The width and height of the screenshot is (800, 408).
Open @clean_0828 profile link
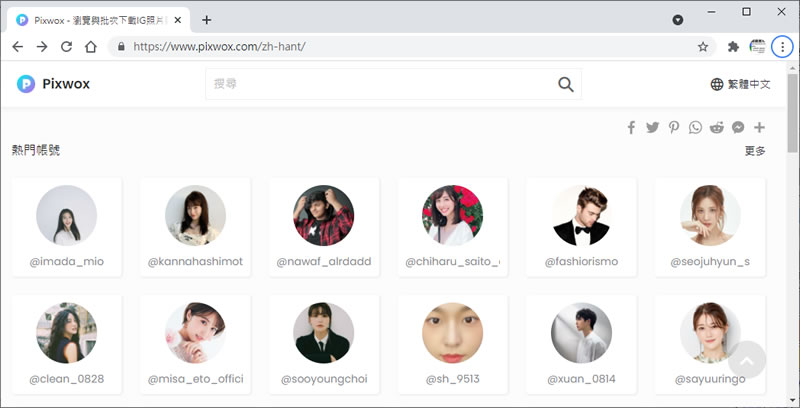(x=66, y=379)
